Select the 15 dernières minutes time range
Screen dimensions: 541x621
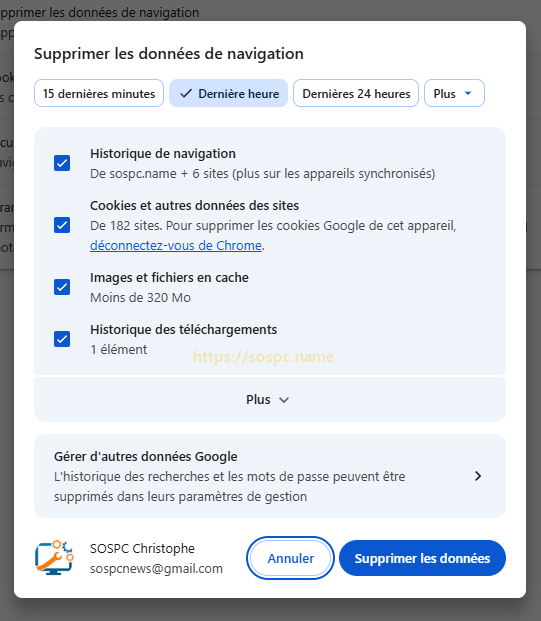(x=99, y=93)
